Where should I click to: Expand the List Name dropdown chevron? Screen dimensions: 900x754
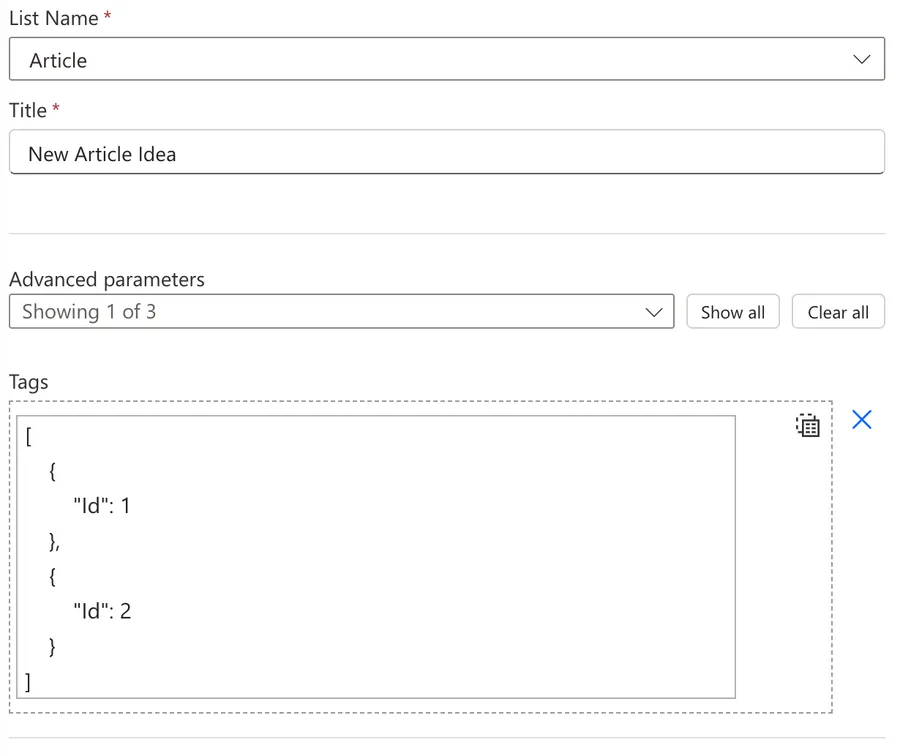tap(861, 59)
